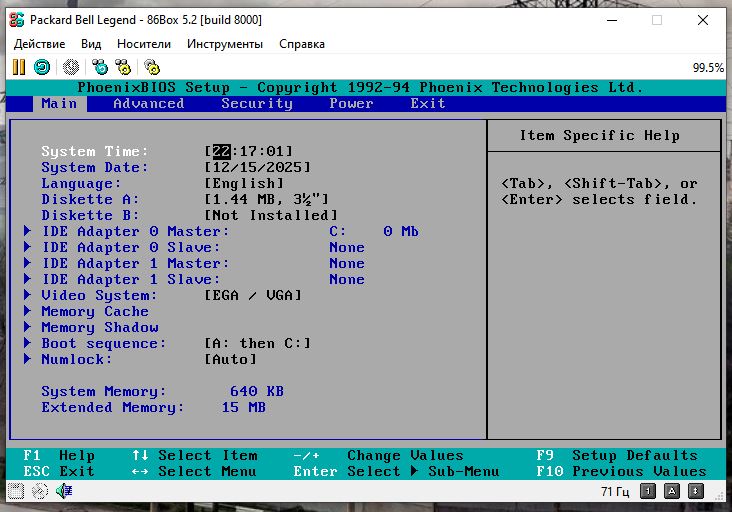Expand IDE Adapter 0 Slave arrow
Image resolution: width=732 pixels, height=512 pixels.
(x=28, y=247)
